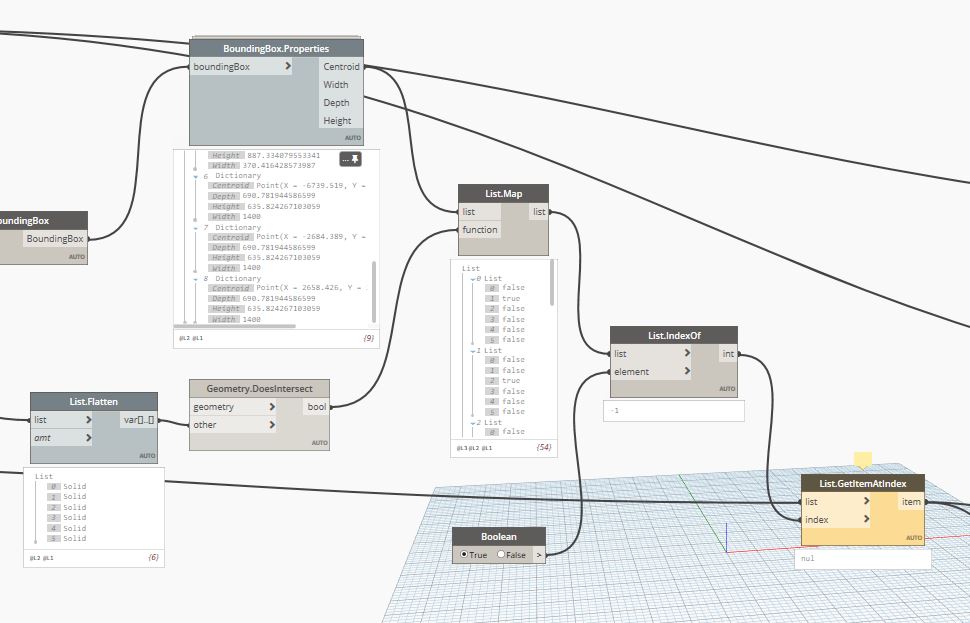Collapse the 8 Dictionary entry in preview

(196, 279)
